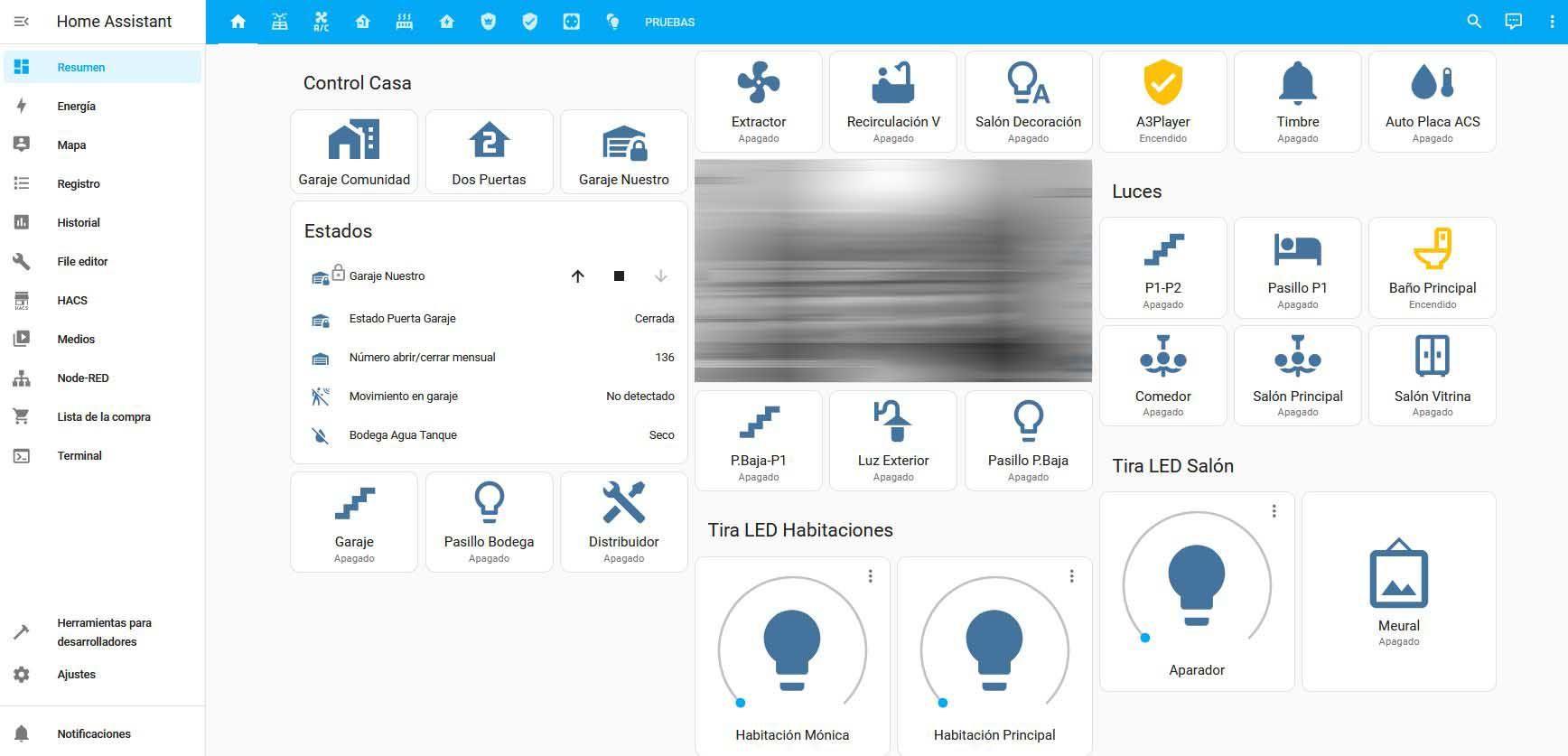1568x756 pixels.
Task: Toggle the Baño Principal light
Action: [x=1432, y=266]
